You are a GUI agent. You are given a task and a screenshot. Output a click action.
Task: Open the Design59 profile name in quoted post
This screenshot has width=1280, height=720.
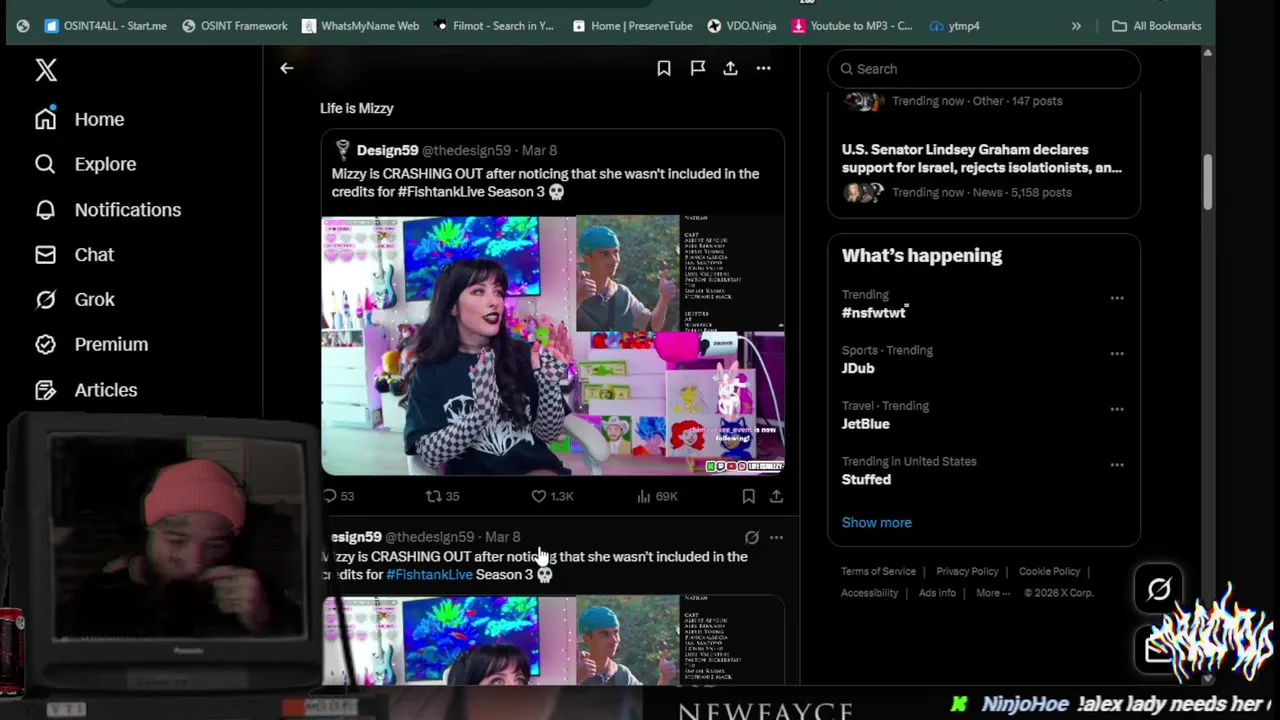(387, 150)
